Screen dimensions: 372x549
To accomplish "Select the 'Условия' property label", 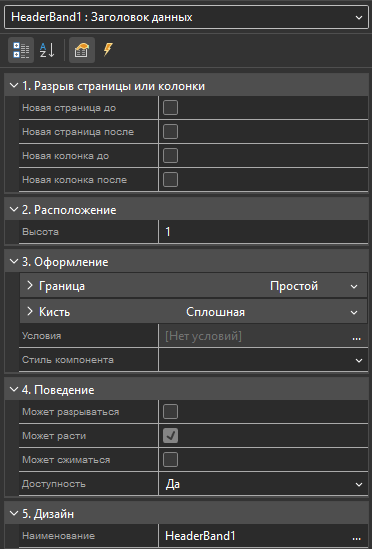I will tap(41, 336).
